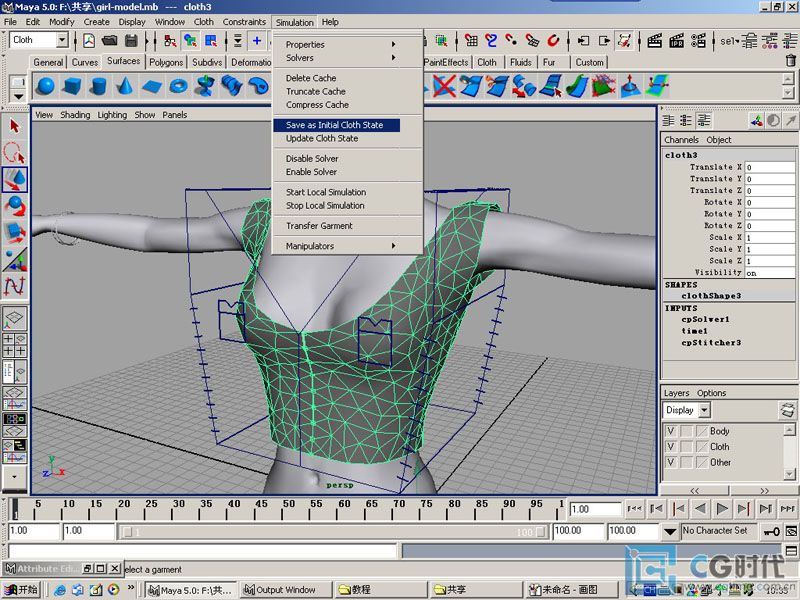The image size is (800, 600).
Task: Click the Layer Editor scrollbar down arrow
Action: click(x=789, y=474)
